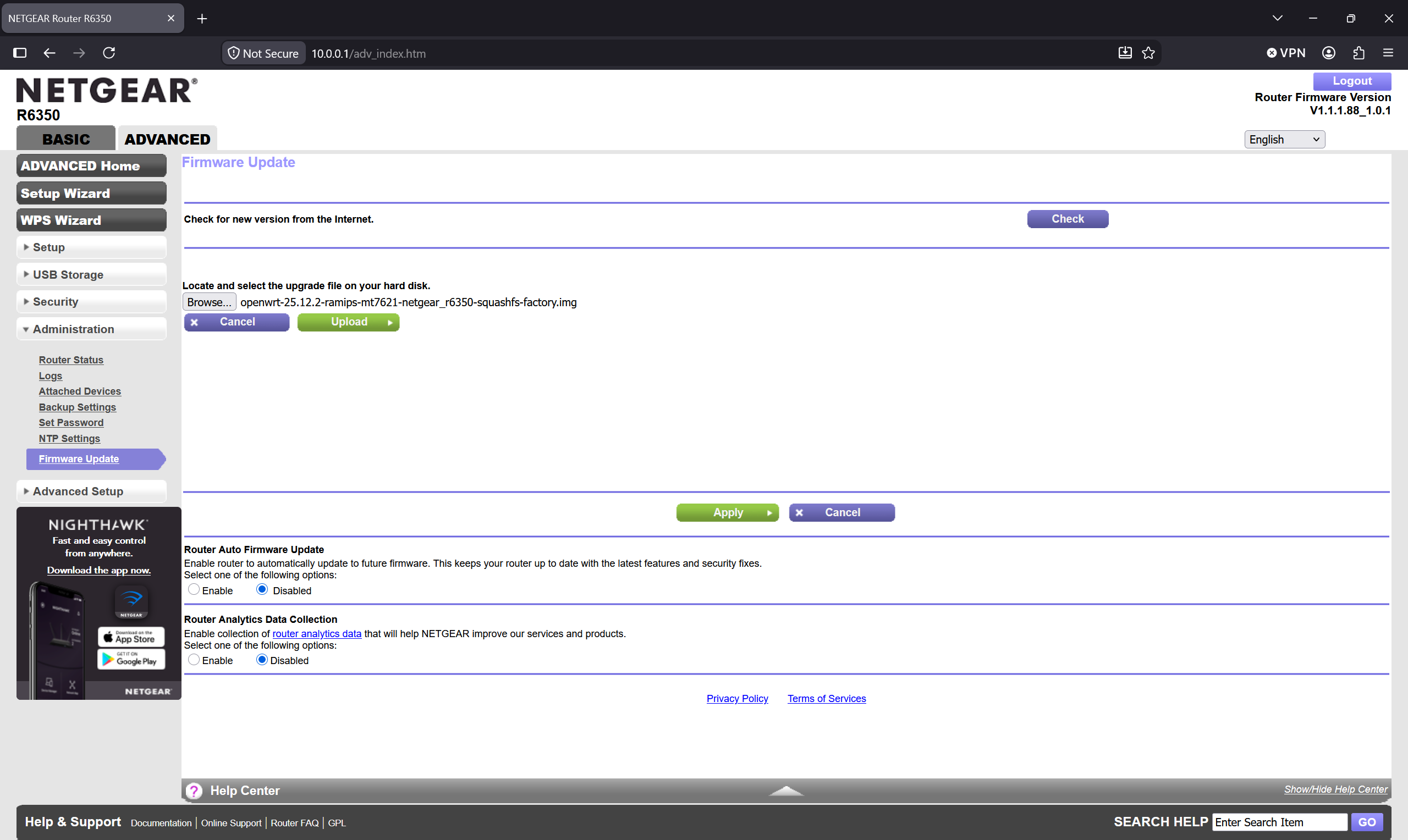The height and width of the screenshot is (840, 1408).
Task: Open Router Status link
Action: coord(71,360)
